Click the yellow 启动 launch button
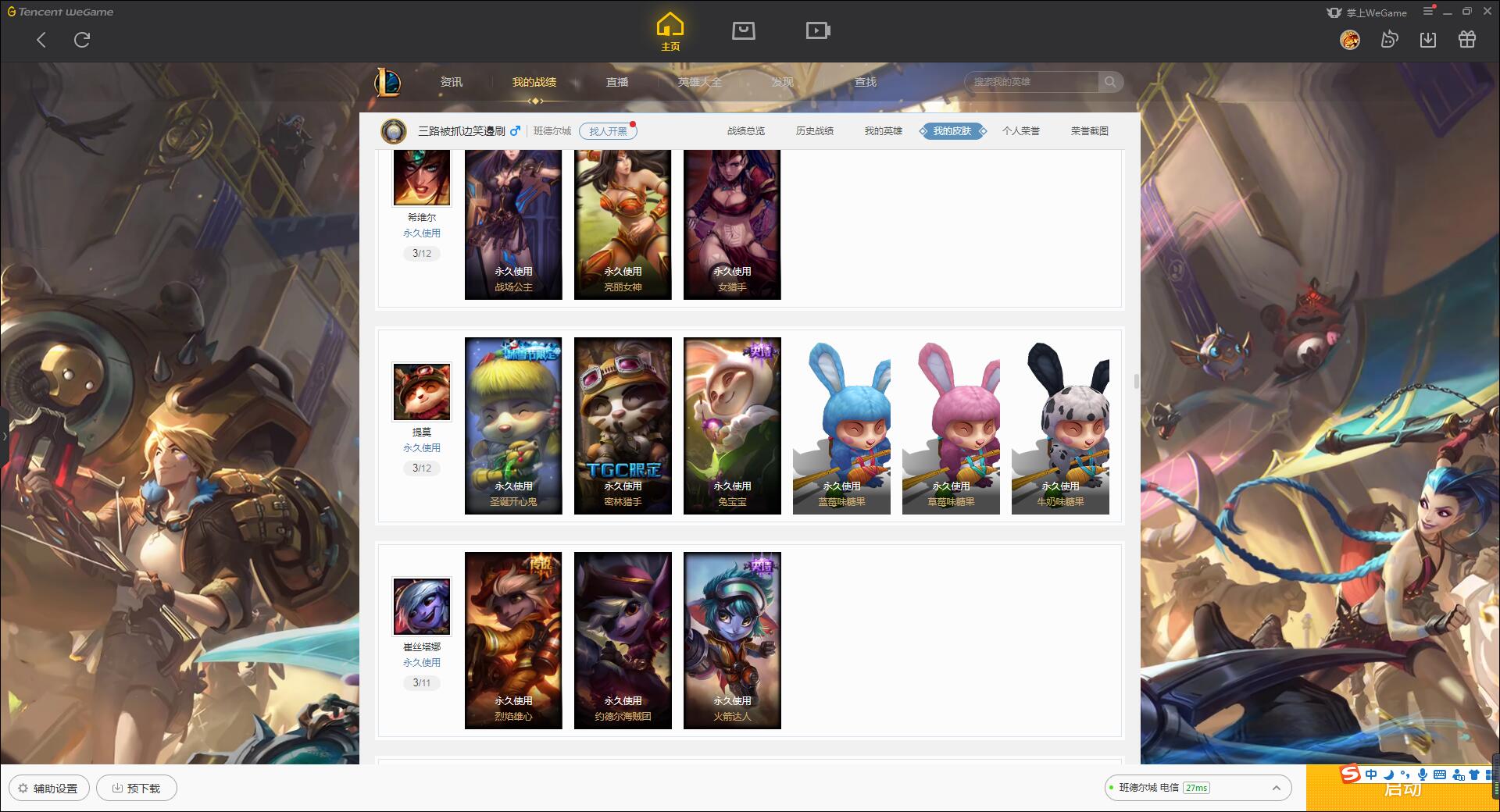The width and height of the screenshot is (1500, 812). [x=1402, y=790]
